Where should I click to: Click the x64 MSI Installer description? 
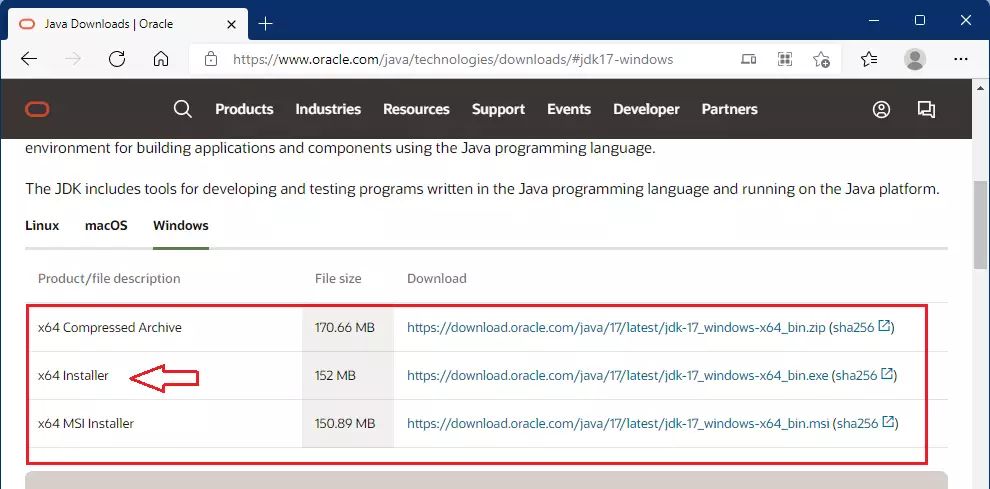pos(86,423)
